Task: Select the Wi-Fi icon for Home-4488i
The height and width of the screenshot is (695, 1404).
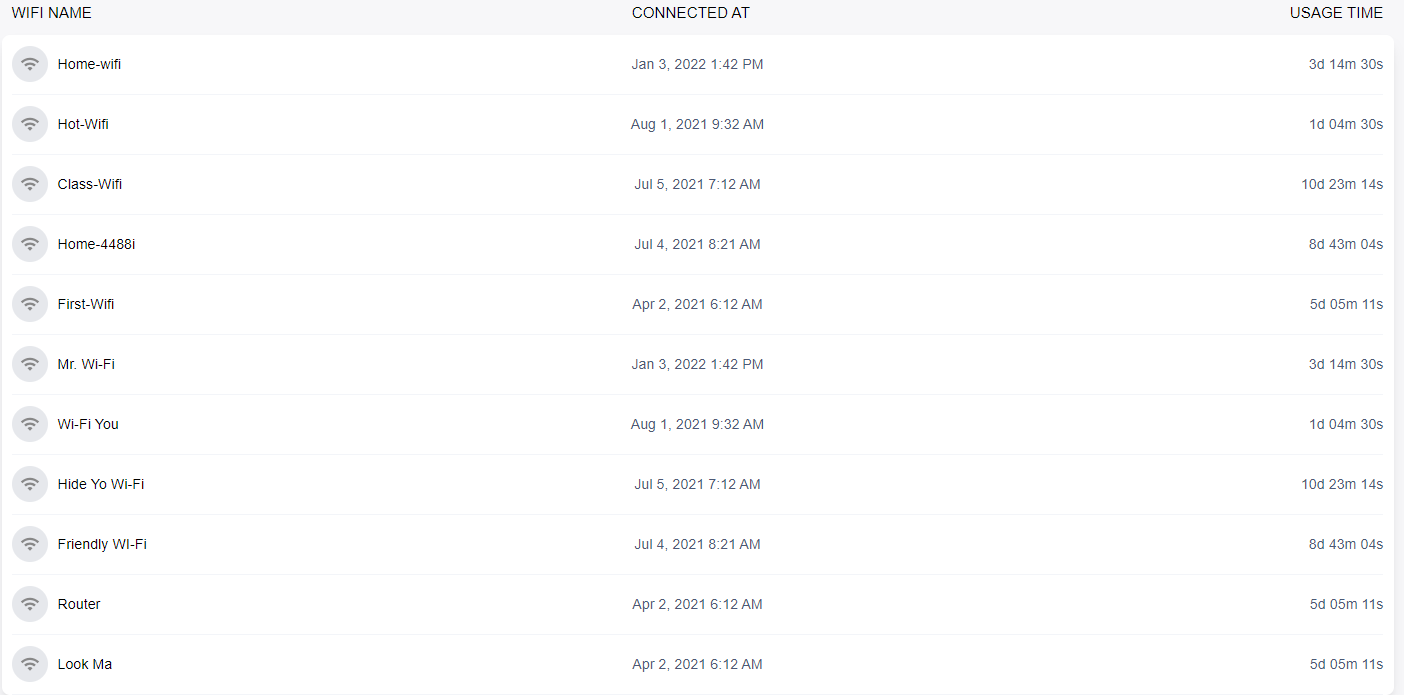Action: tap(30, 243)
